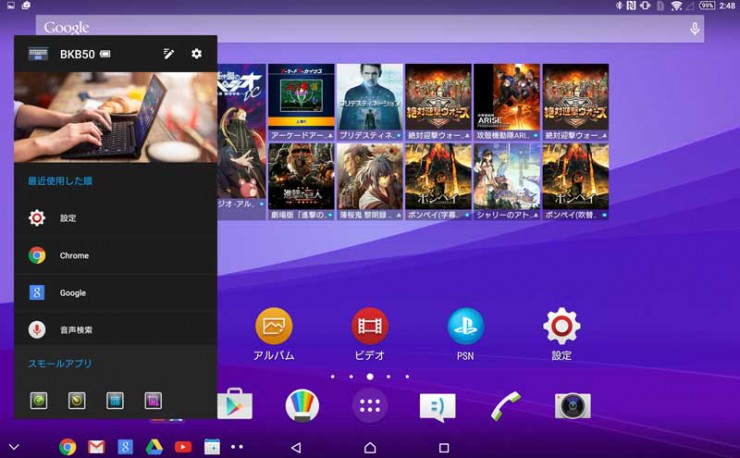Tap the スモールアプリ section heading

[60, 364]
